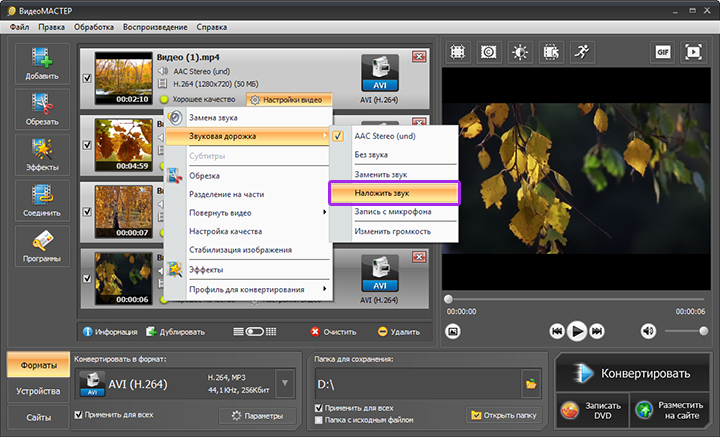
Task: Enable the Папка с исходным файлом checkbox
Action: tap(319, 420)
